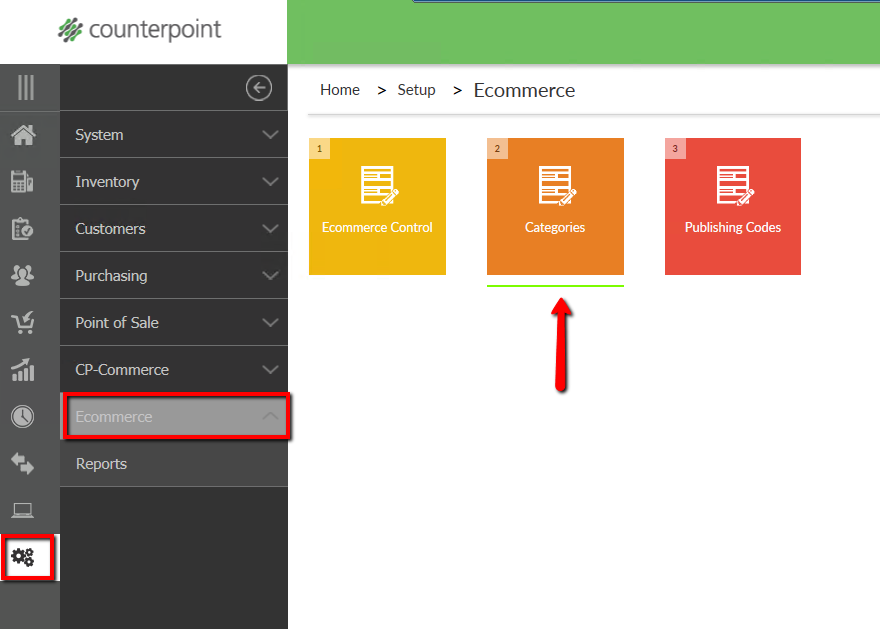Collapse menu with back arrow circle
This screenshot has height=629, width=880.
click(259, 88)
